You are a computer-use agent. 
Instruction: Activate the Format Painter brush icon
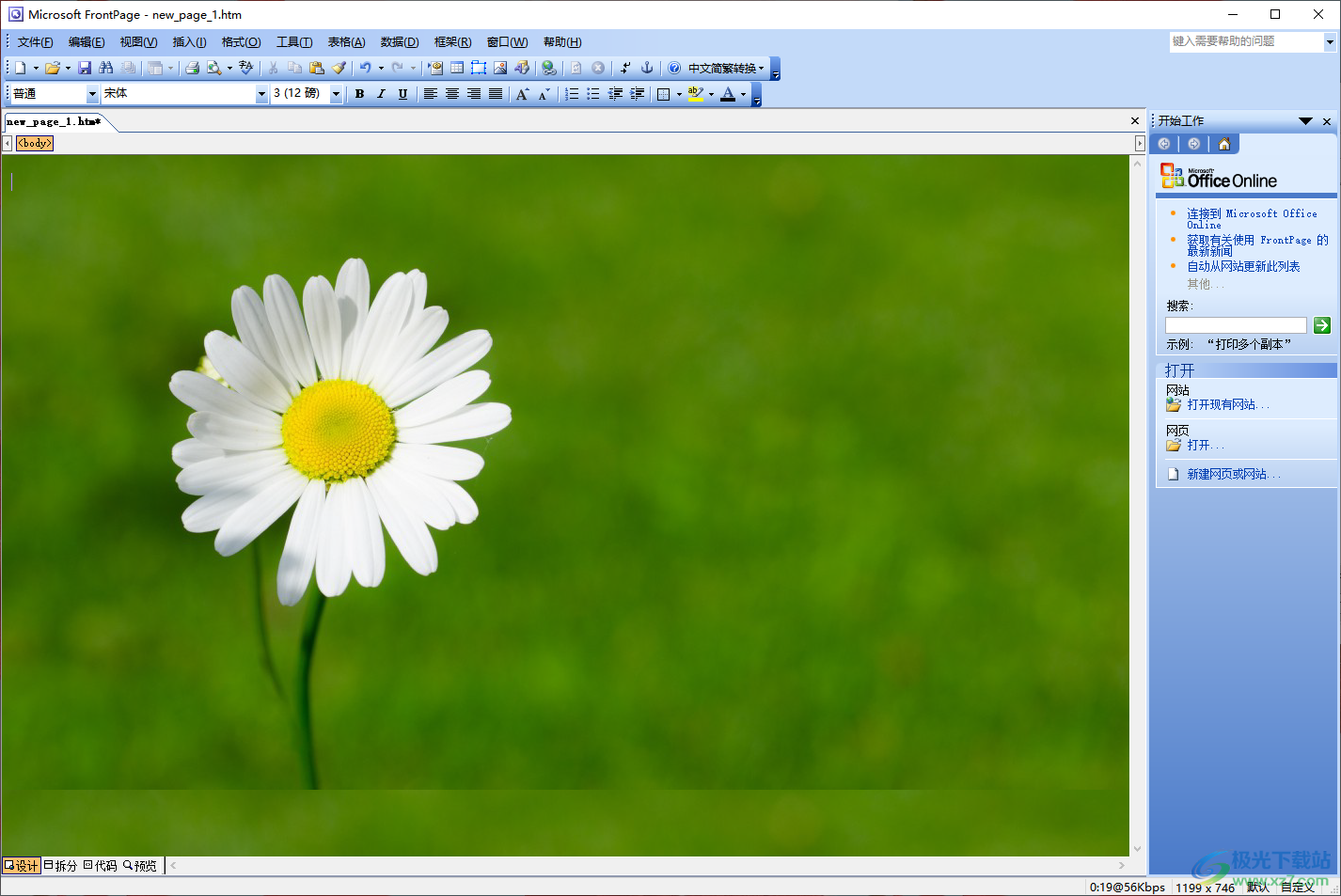pos(339,68)
